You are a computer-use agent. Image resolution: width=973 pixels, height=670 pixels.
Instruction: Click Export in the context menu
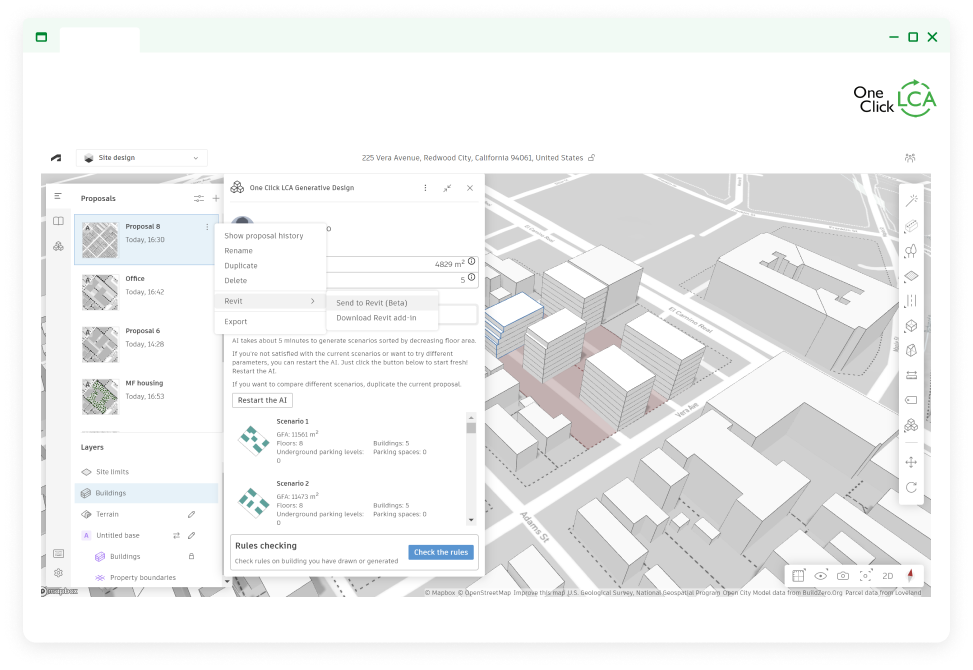tap(235, 321)
